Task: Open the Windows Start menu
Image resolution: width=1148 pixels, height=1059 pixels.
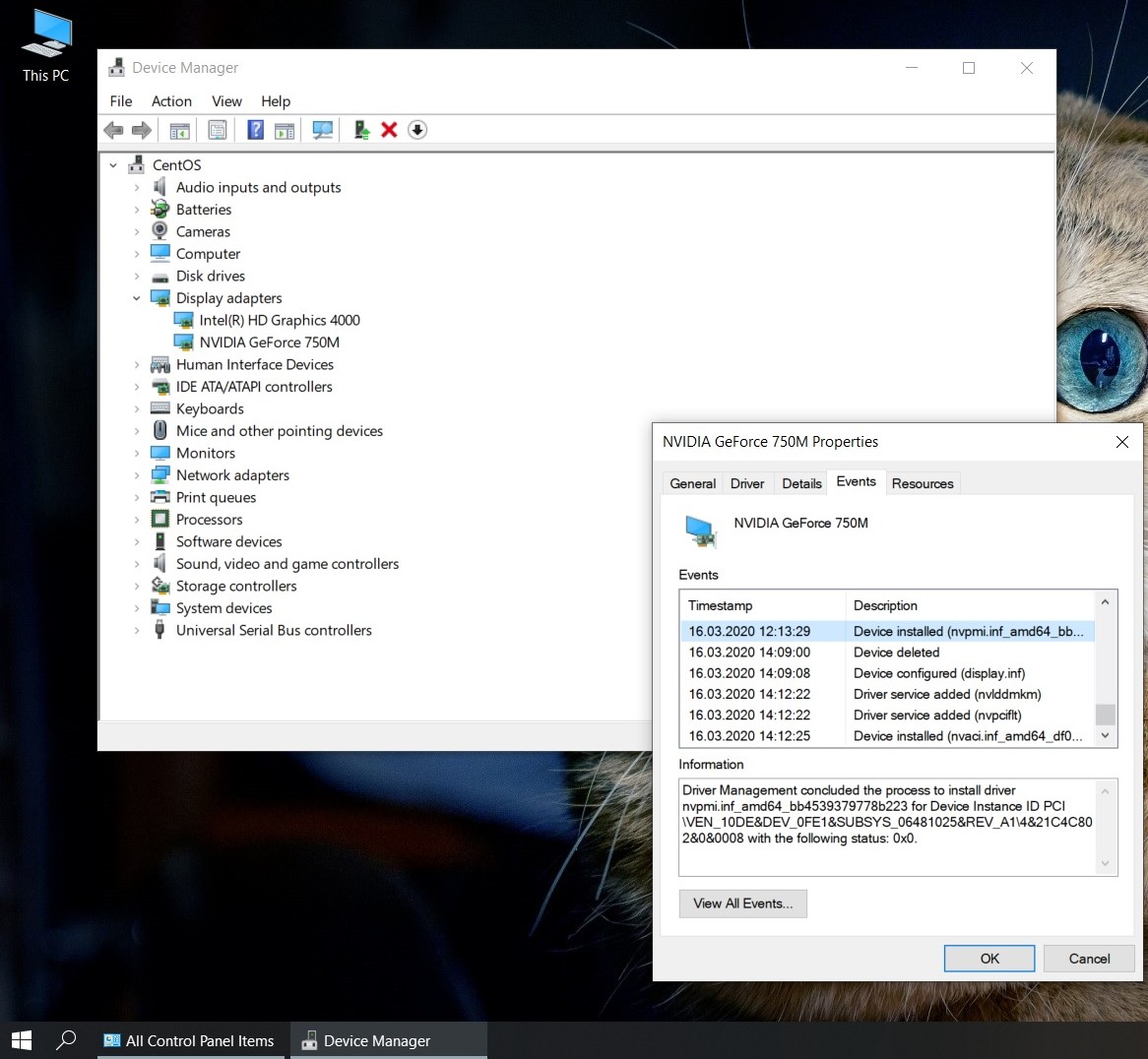Action: 22,1040
